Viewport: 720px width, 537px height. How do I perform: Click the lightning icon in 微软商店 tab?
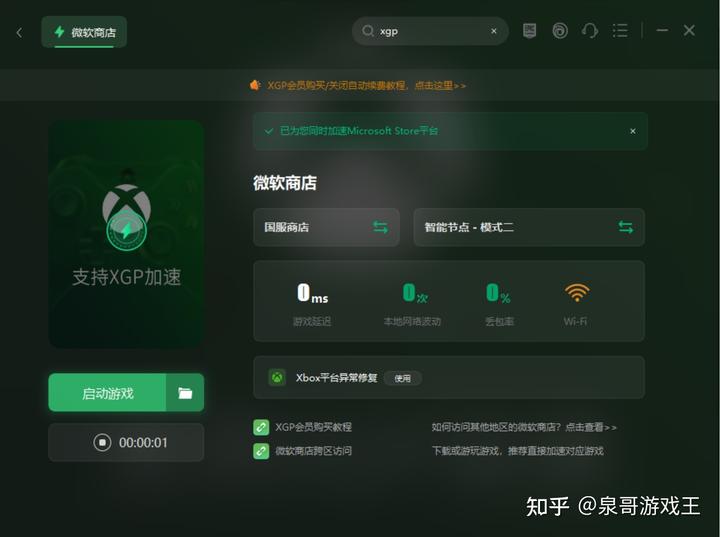pyautogui.click(x=59, y=32)
